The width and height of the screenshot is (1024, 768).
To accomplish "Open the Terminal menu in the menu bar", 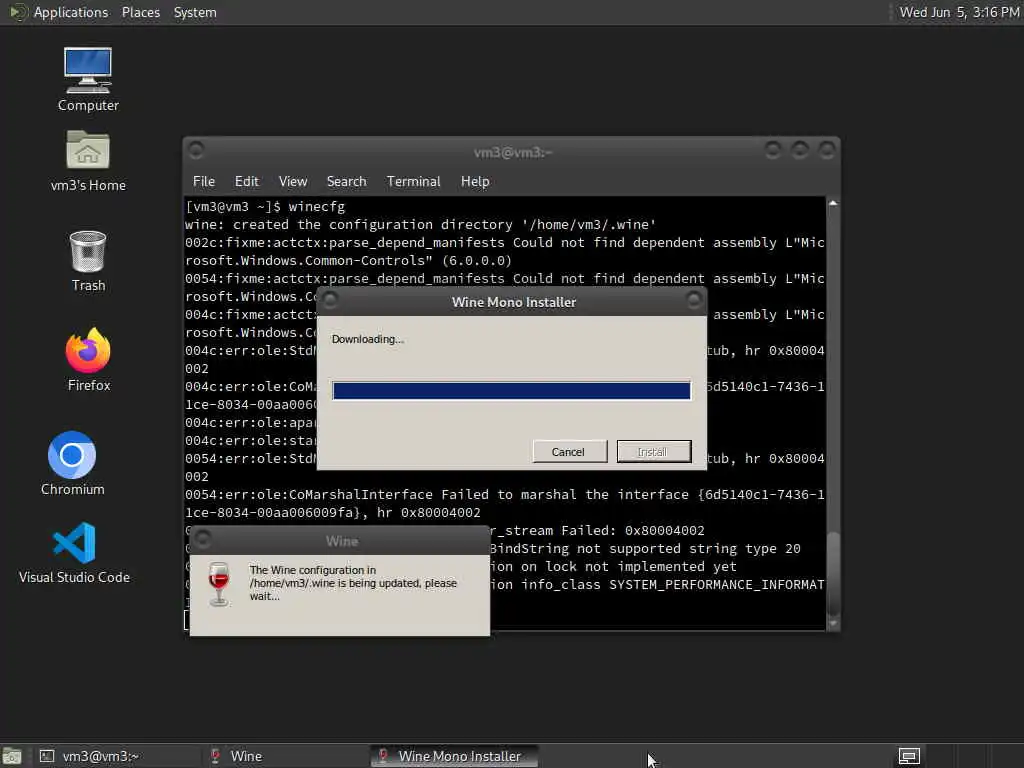I will click(x=413, y=182).
